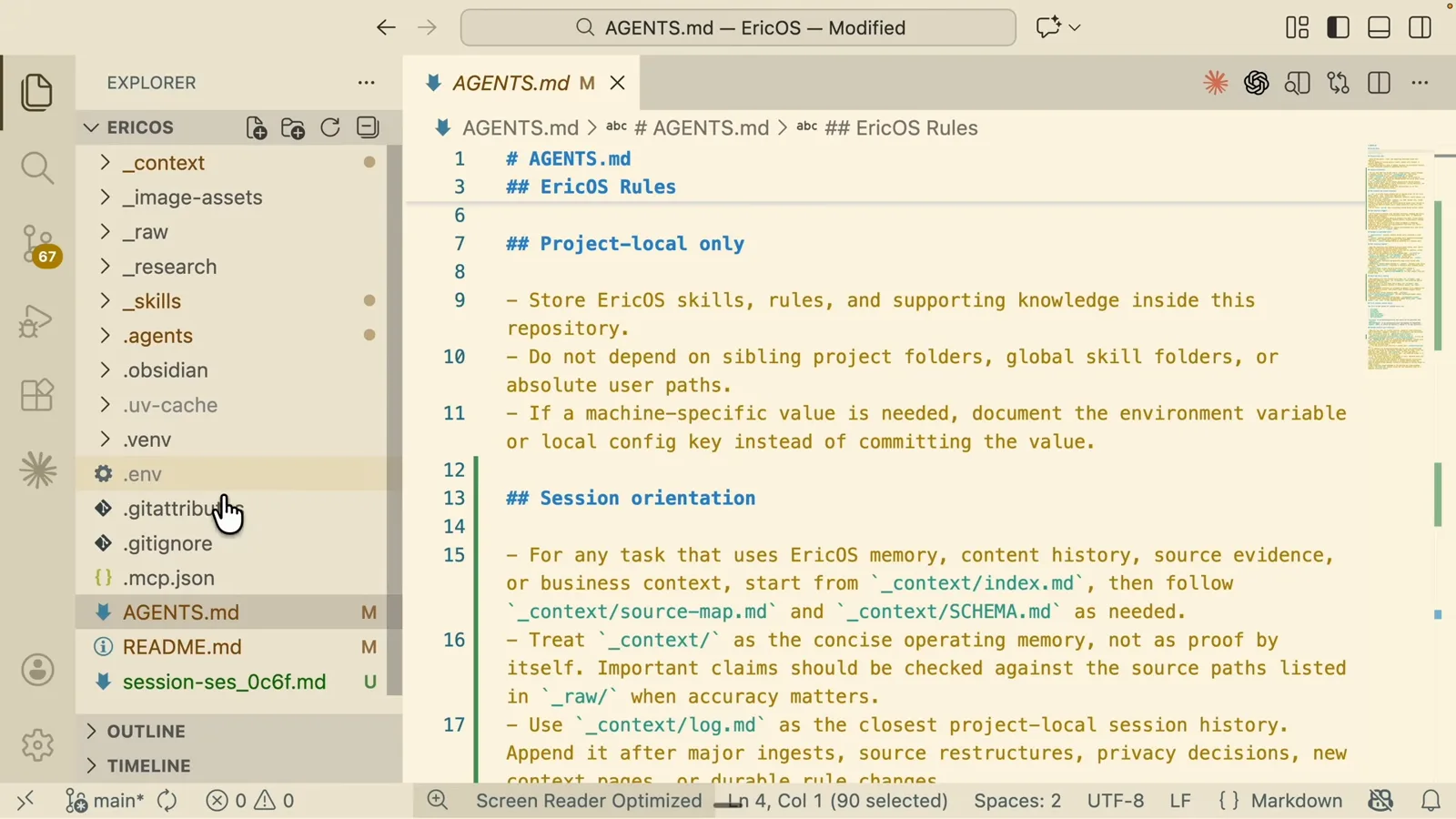Close the AGENTS.md tab
Image resolution: width=1456 pixels, height=819 pixels.
[x=618, y=83]
